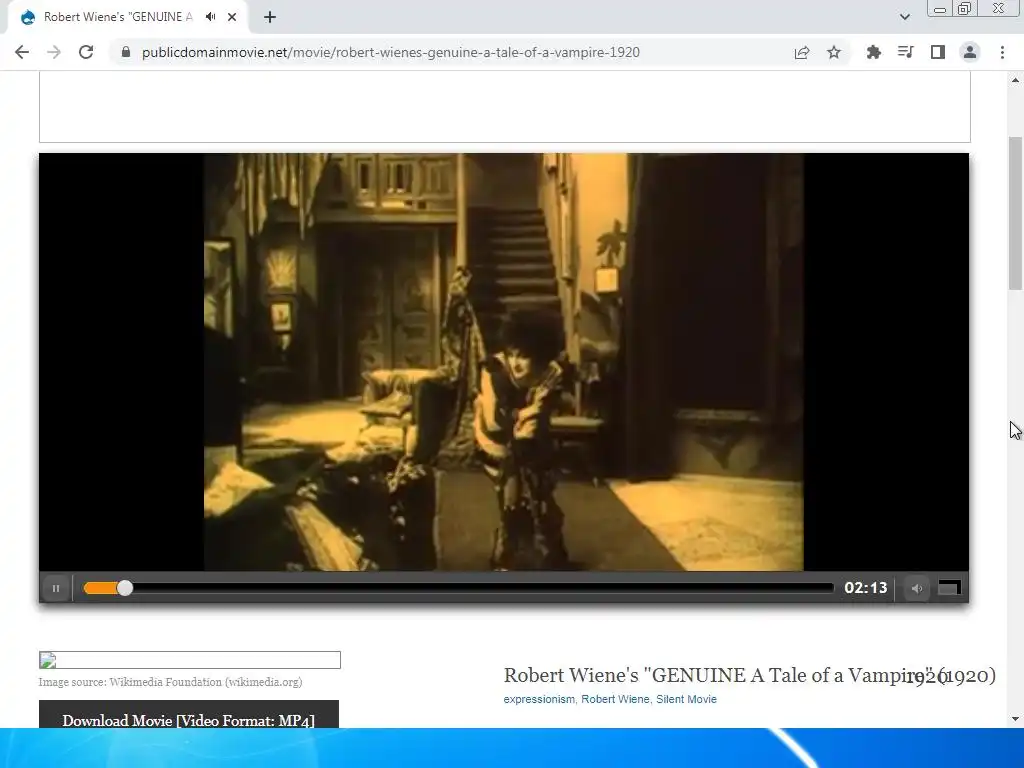Bookmark this page with the star icon
This screenshot has height=768, width=1024.
[x=834, y=52]
